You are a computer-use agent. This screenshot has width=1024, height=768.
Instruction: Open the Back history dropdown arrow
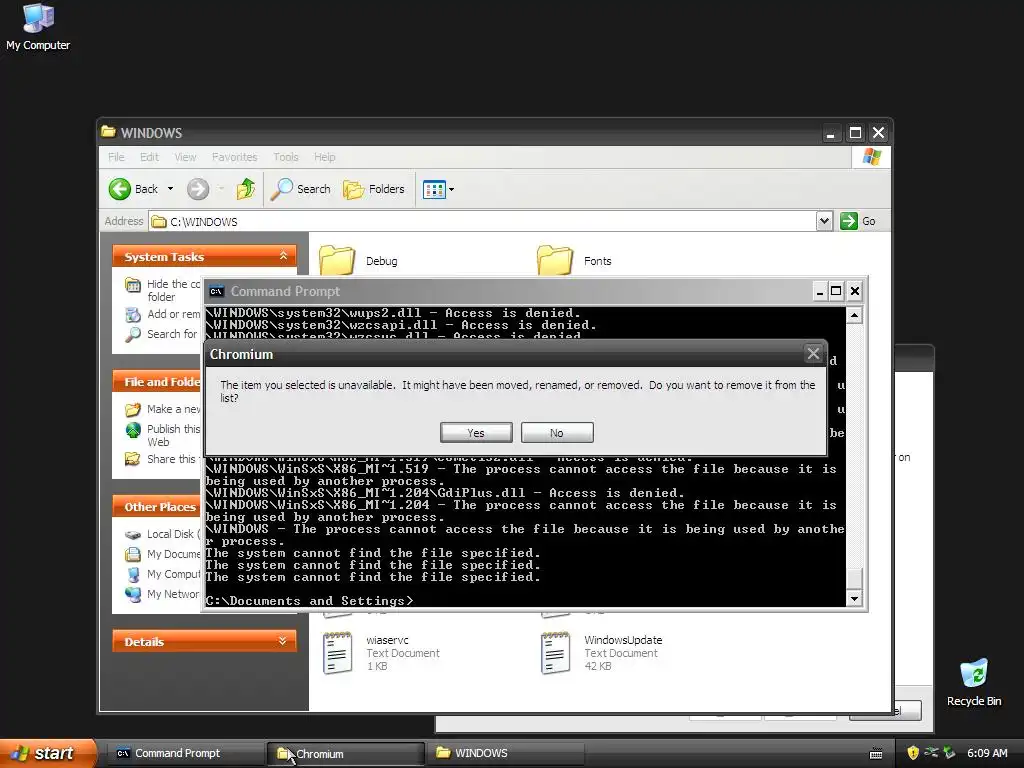[170, 189]
